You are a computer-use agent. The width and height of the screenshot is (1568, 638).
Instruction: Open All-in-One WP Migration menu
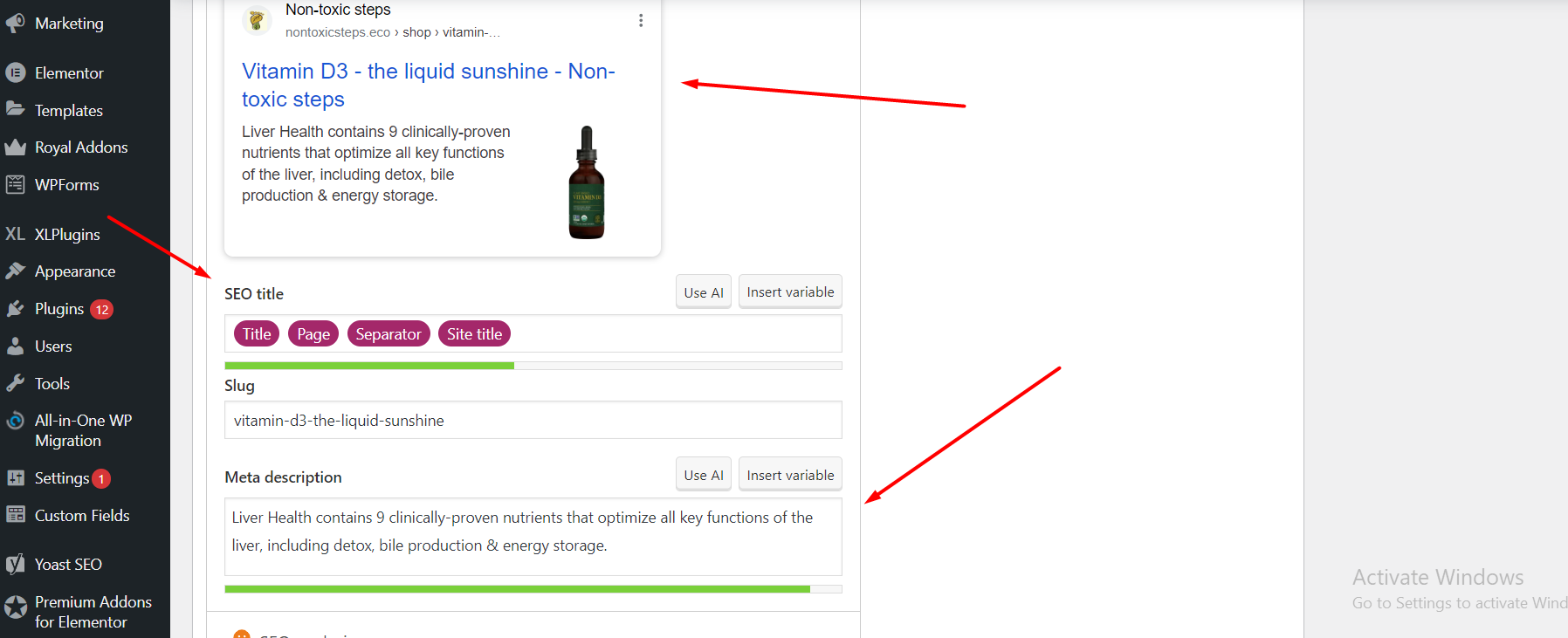[x=85, y=430]
